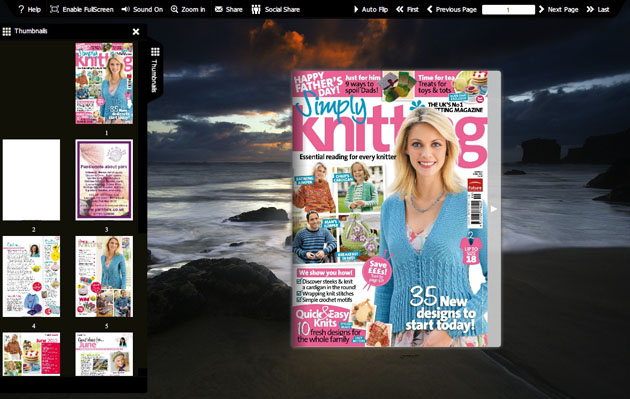630x399 pixels.
Task: Jump to the First page
Action: coord(407,9)
